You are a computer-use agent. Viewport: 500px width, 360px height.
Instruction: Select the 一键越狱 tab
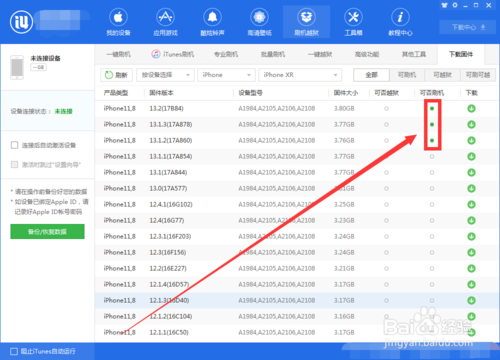click(320, 54)
